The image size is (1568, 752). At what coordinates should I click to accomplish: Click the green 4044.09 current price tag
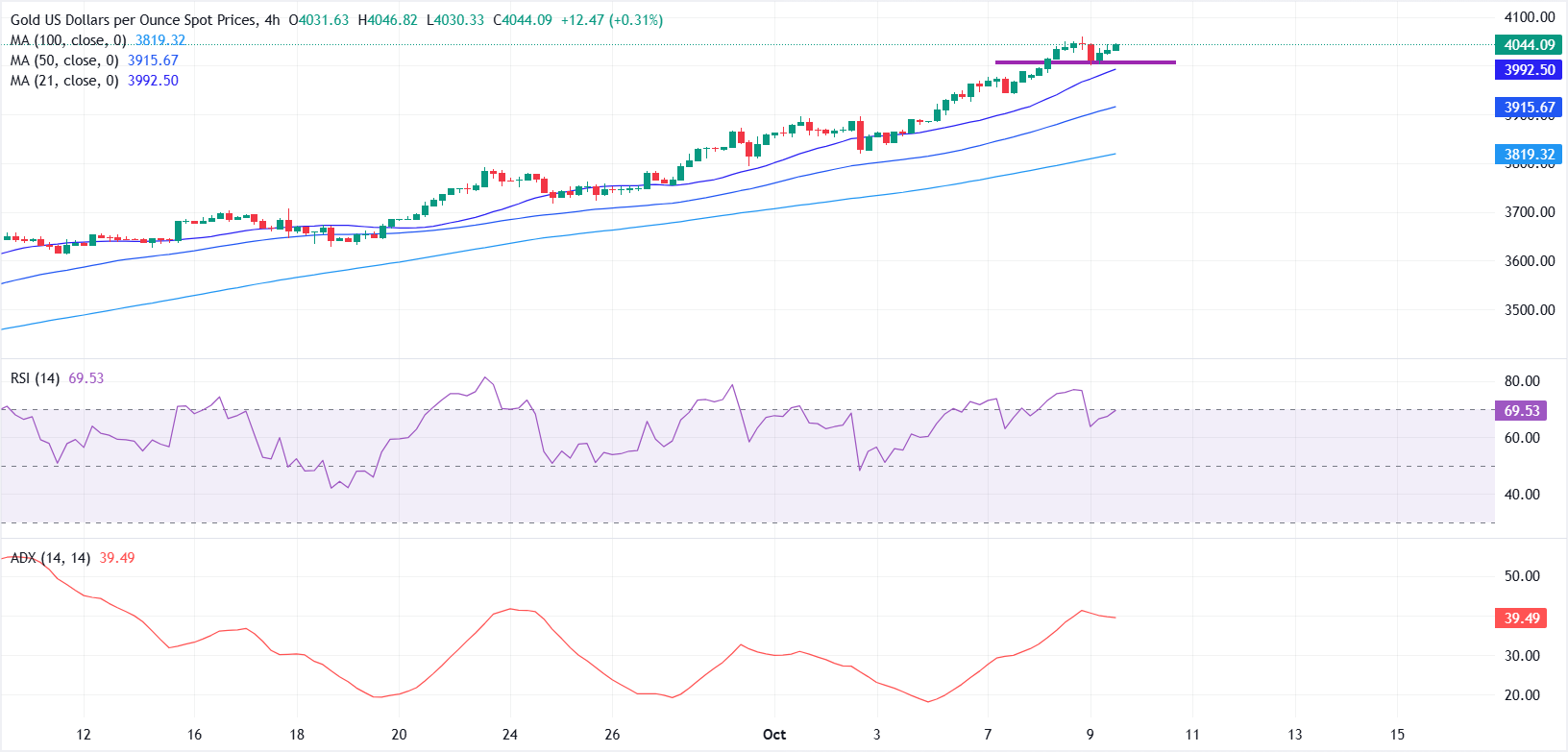[x=1529, y=45]
